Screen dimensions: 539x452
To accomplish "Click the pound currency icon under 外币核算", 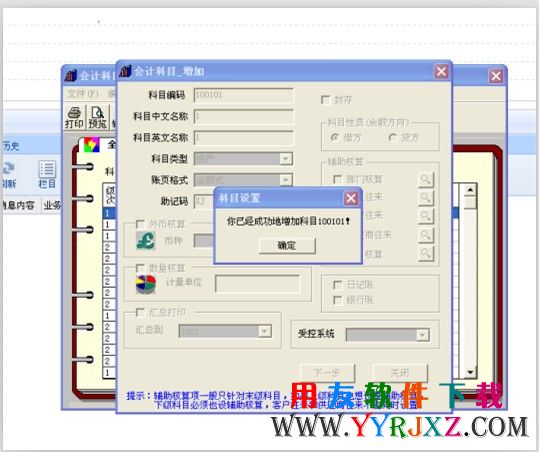I will [x=146, y=241].
